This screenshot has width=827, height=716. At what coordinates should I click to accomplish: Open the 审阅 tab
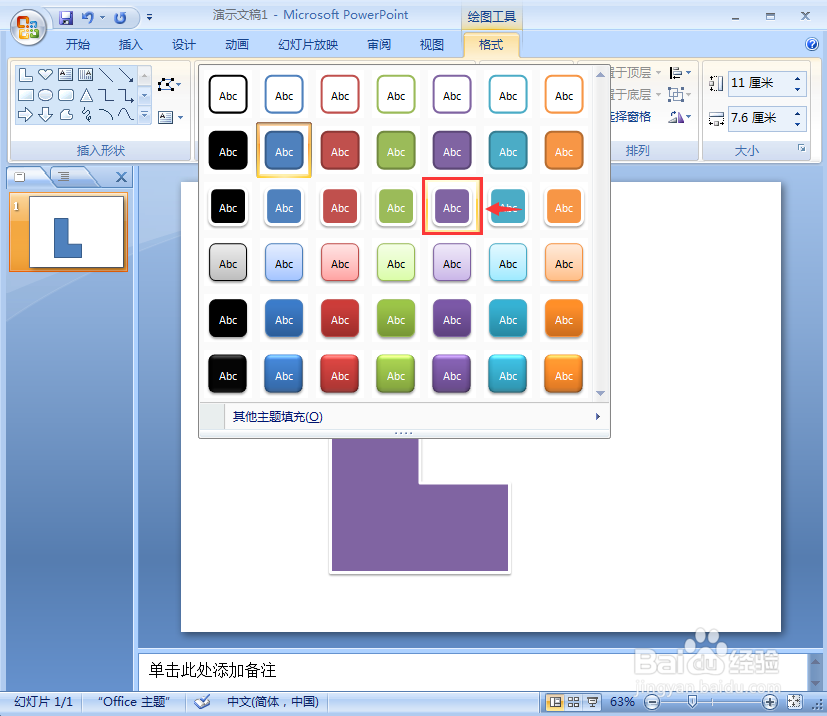[379, 45]
